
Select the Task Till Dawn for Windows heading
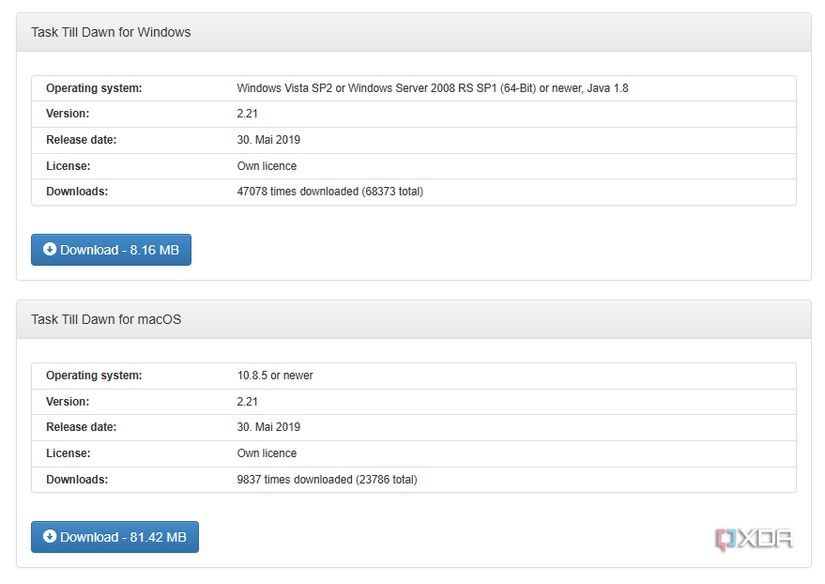coord(111,32)
